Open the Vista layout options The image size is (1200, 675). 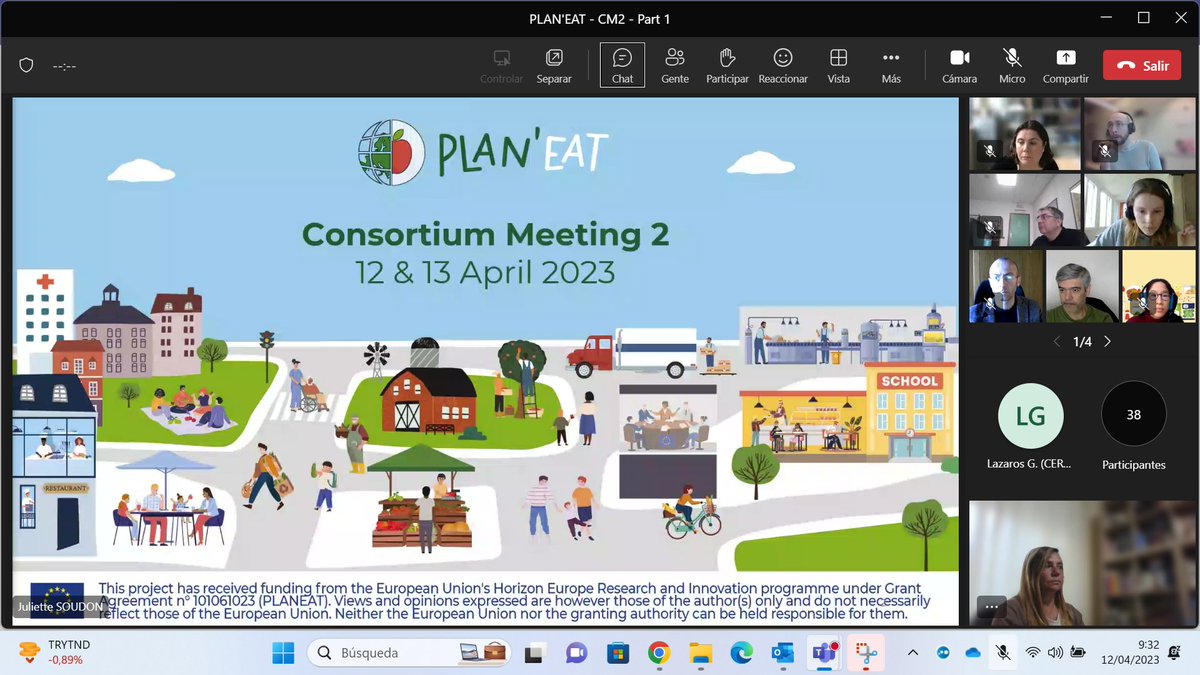839,65
